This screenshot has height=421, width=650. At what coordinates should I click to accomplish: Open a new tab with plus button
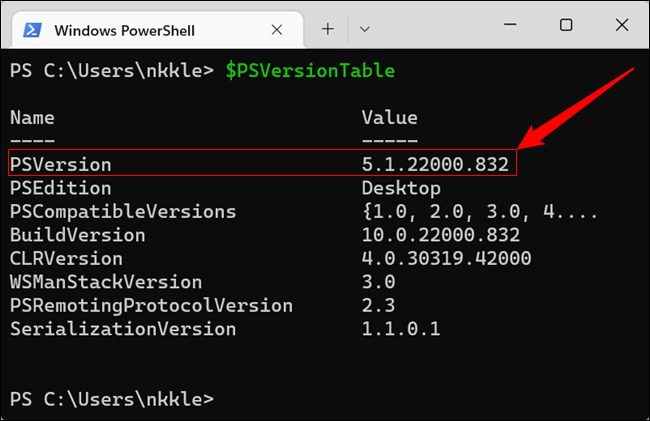327,29
